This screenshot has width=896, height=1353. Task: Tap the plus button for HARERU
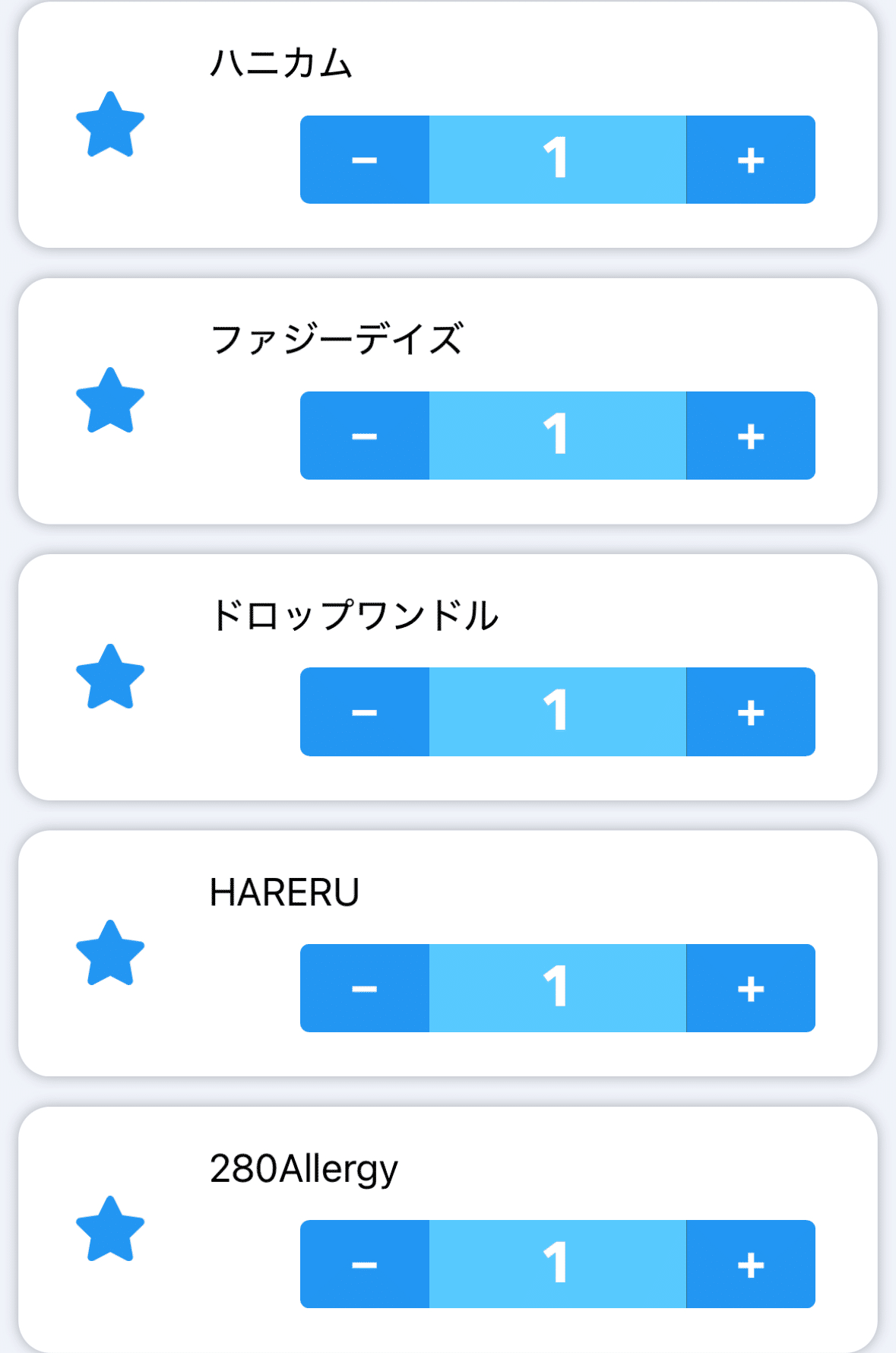[751, 988]
